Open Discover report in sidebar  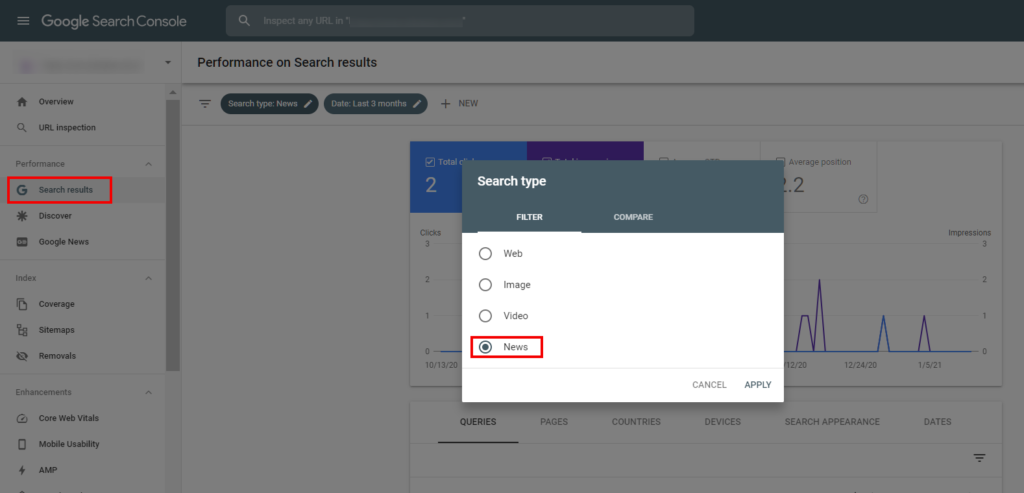[55, 215]
